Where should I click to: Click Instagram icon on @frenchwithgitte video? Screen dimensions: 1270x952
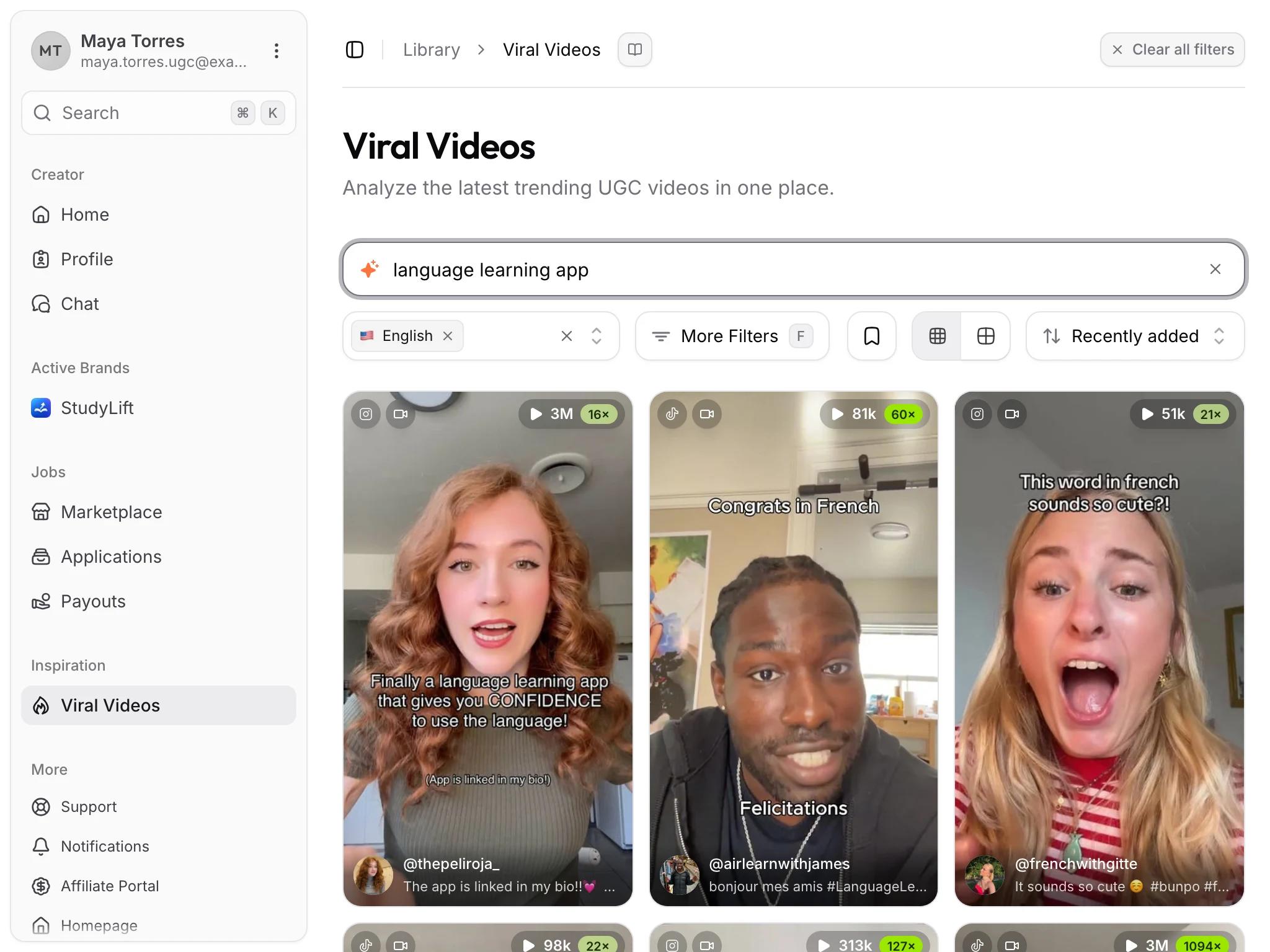pos(977,414)
